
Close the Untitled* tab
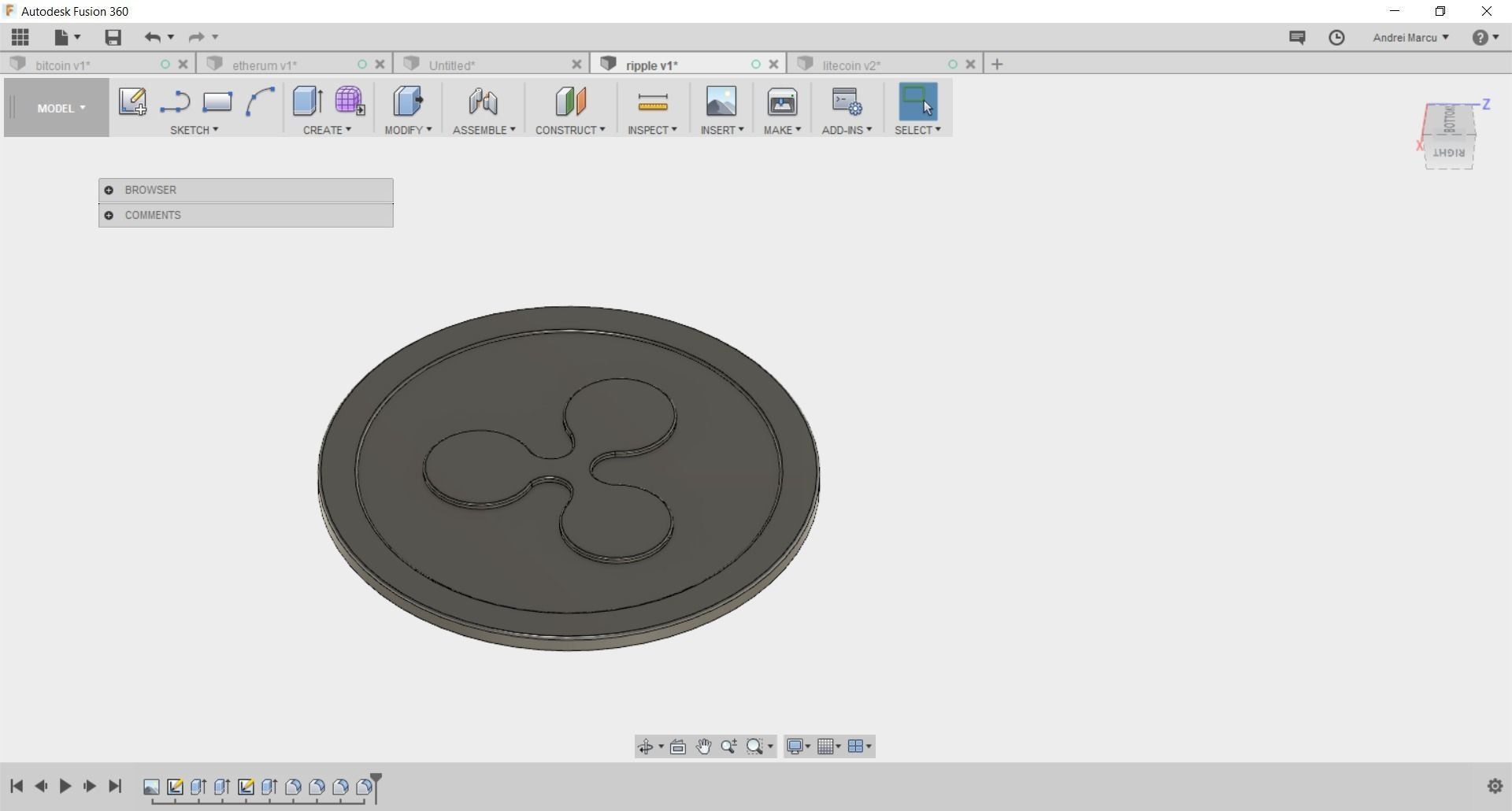pyautogui.click(x=576, y=65)
